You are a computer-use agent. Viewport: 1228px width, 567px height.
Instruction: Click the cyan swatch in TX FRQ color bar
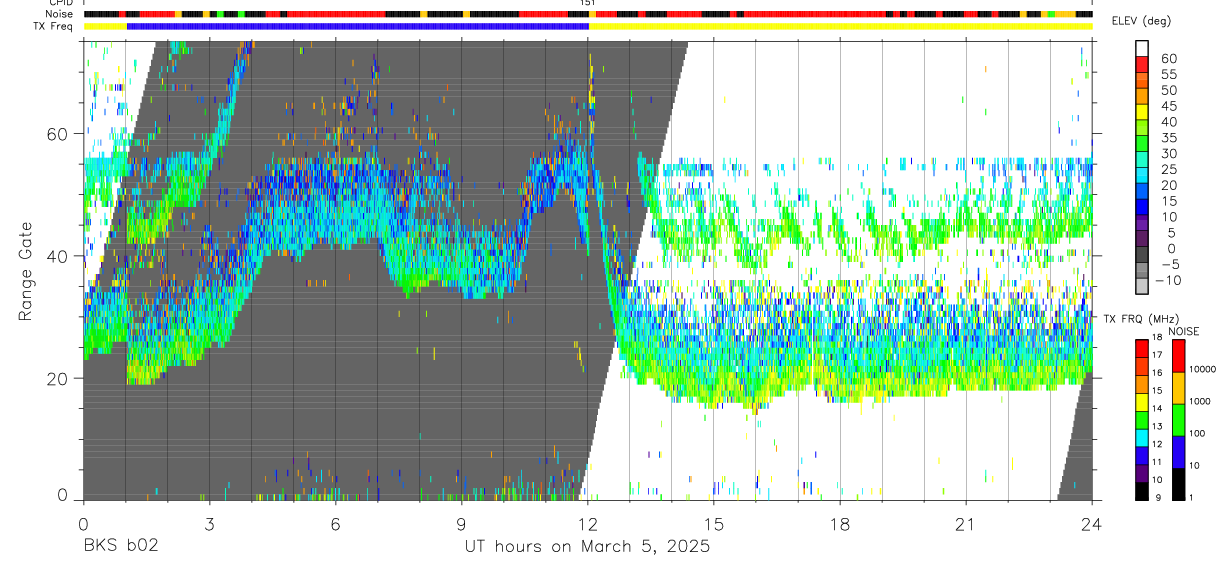[x=1142, y=437]
